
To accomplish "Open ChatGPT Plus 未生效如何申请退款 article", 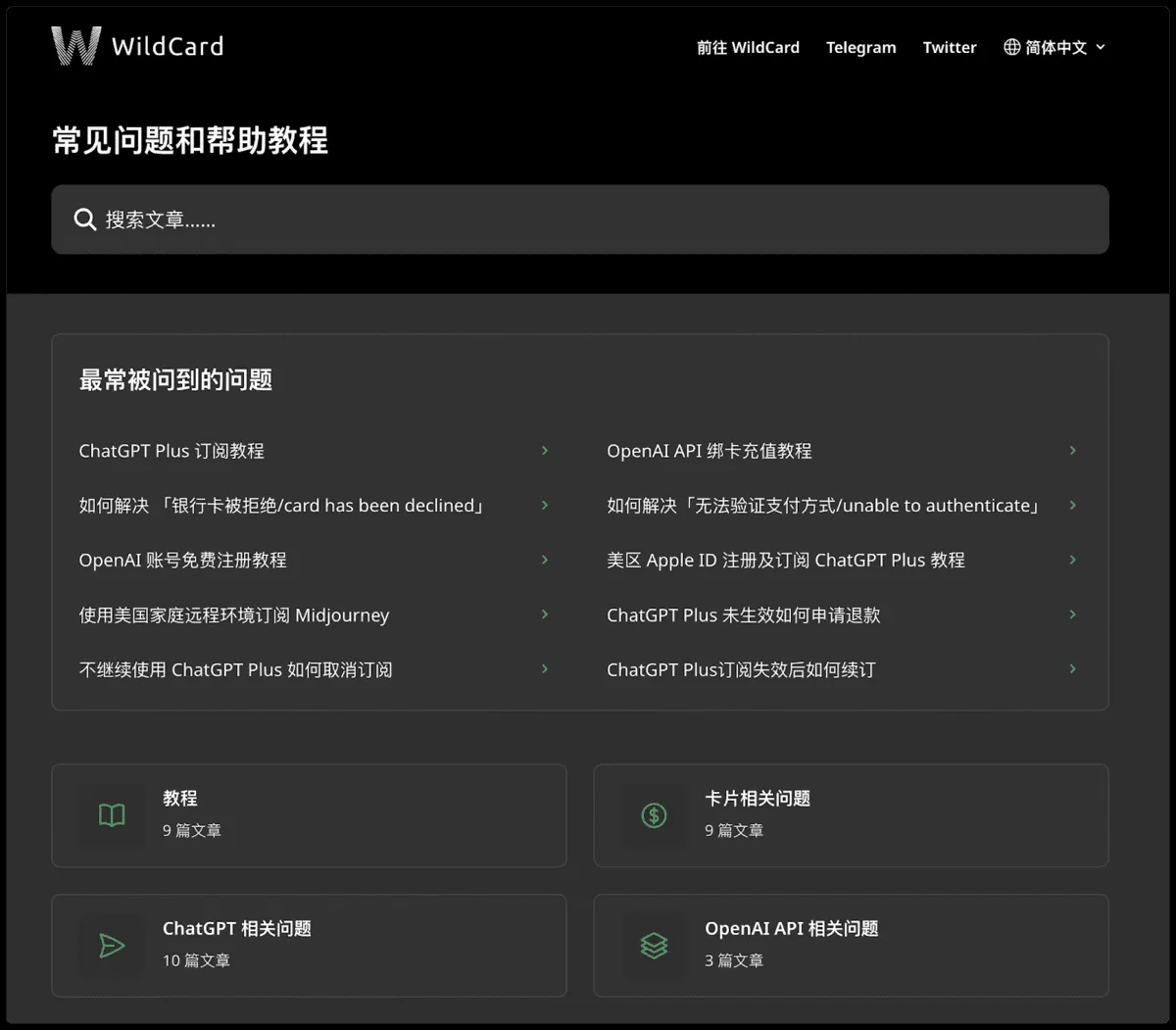I will [744, 614].
